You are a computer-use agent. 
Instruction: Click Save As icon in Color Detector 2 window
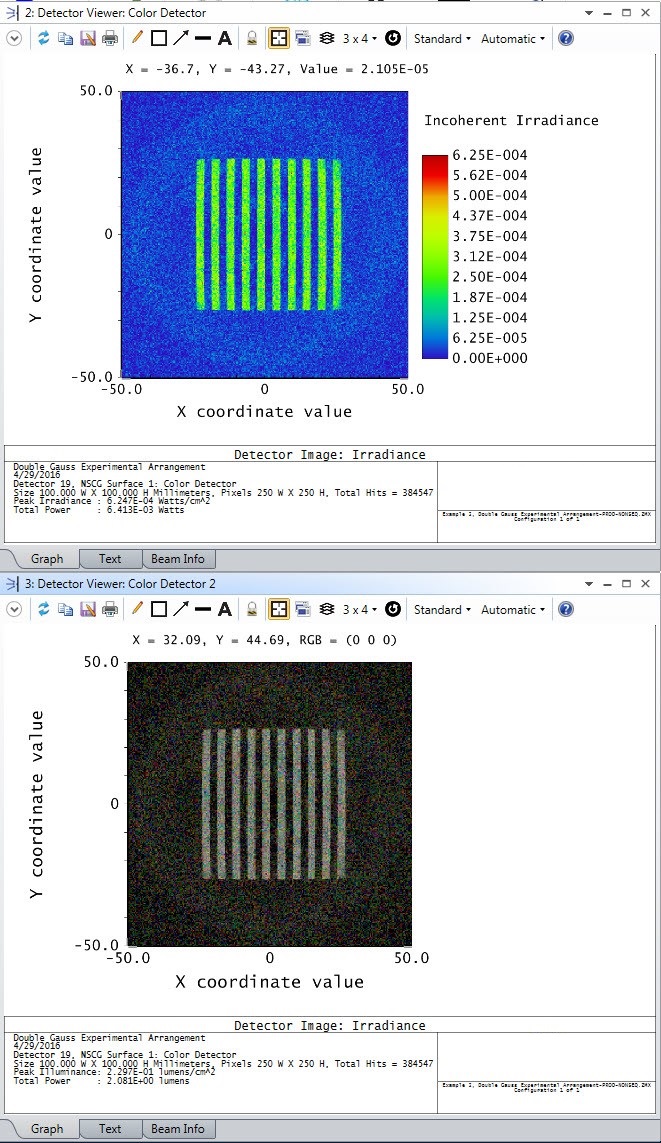[x=87, y=609]
